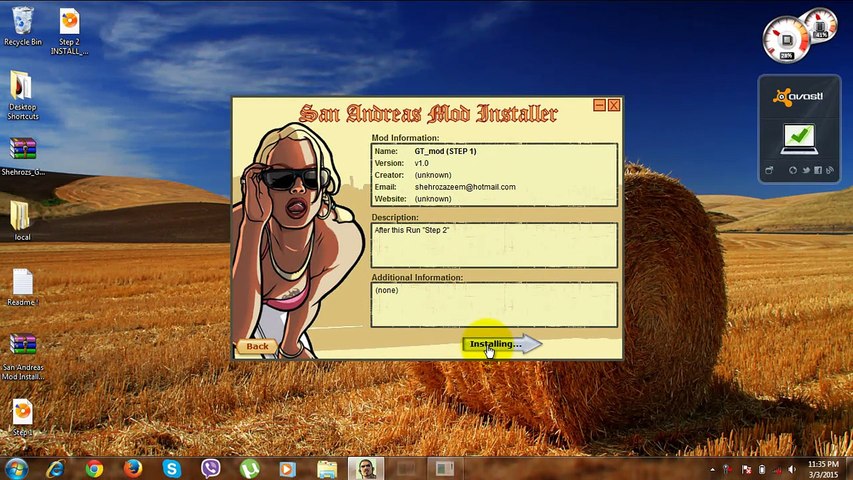Click inside the Description text box
Viewport: 853px width, 480px height.
point(494,245)
